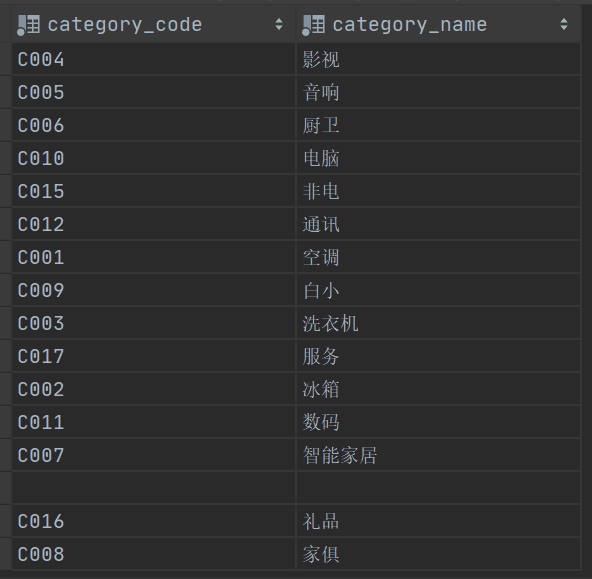Select cell C011
The height and width of the screenshot is (579, 592).
click(x=153, y=422)
